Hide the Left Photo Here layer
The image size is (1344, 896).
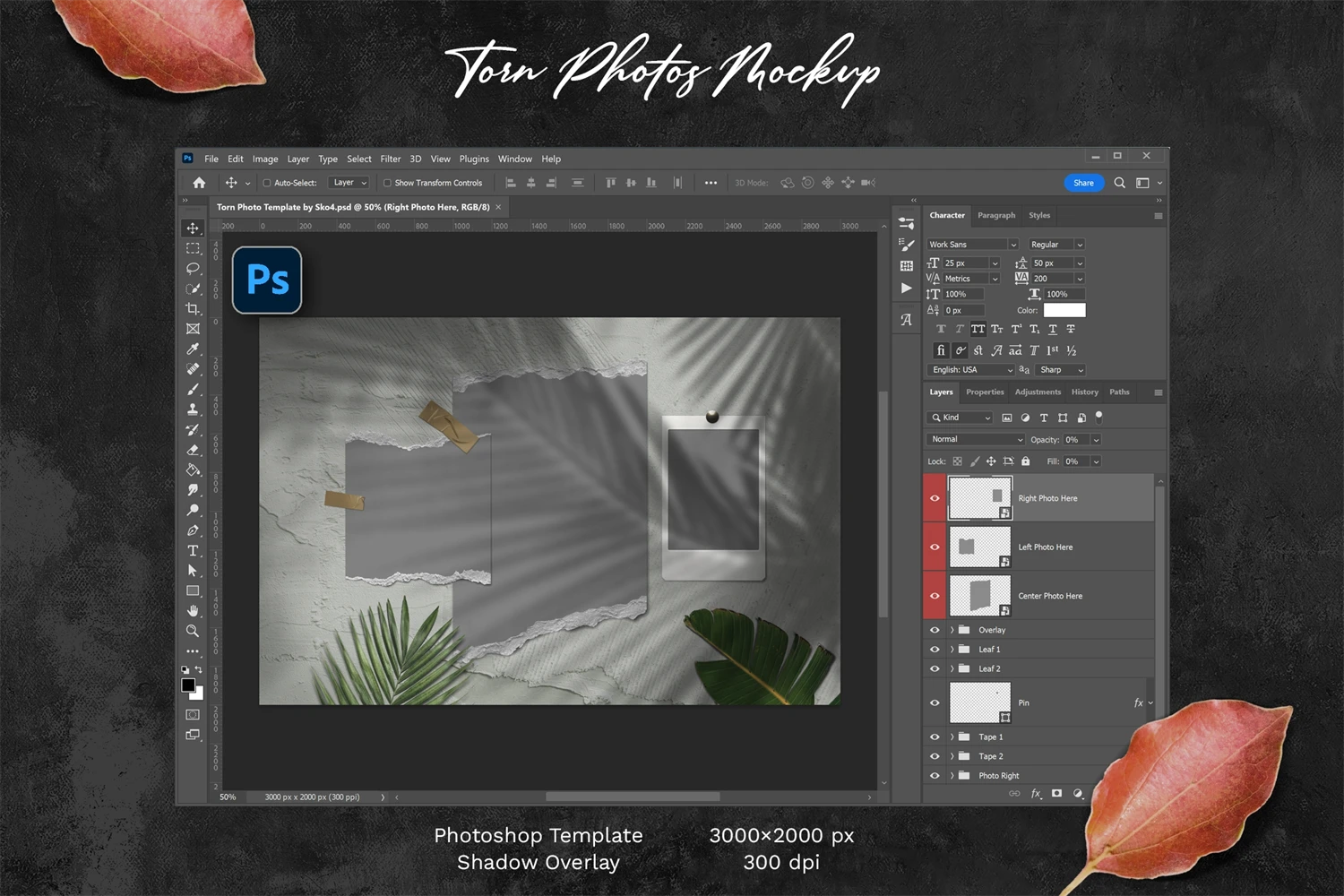click(x=935, y=547)
